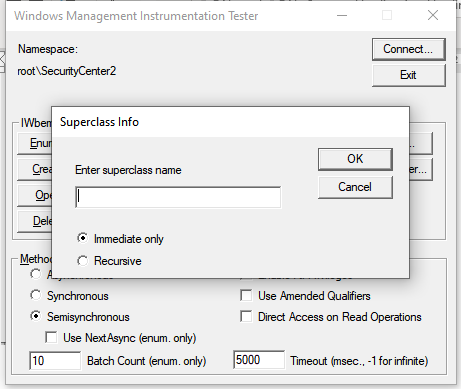
Task: Close the WMI Tester window
Action: [433, 15]
